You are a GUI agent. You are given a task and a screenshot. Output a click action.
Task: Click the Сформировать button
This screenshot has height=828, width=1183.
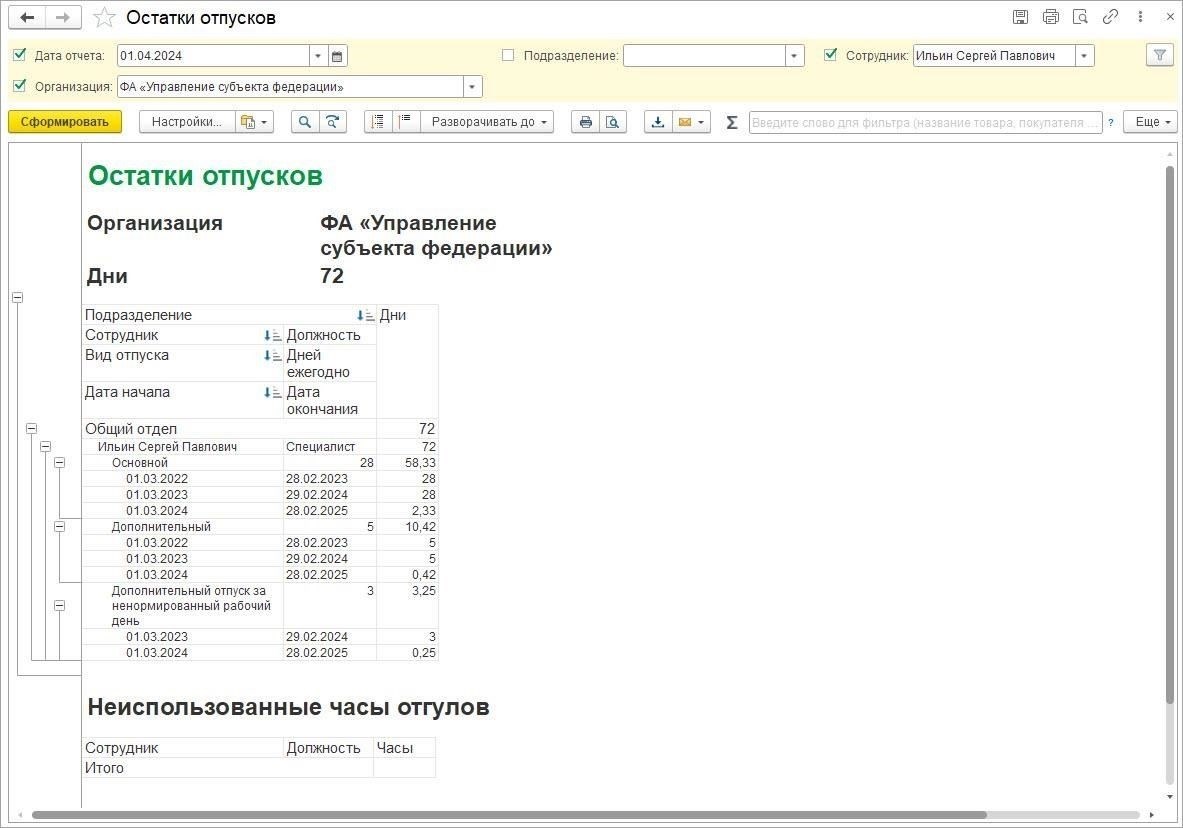[x=65, y=122]
